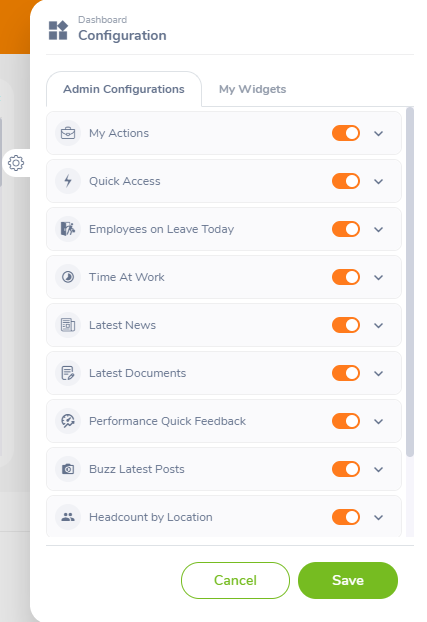Viewport: 427px width, 622px height.
Task: Click the My Actions briefcase icon
Action: [x=68, y=133]
